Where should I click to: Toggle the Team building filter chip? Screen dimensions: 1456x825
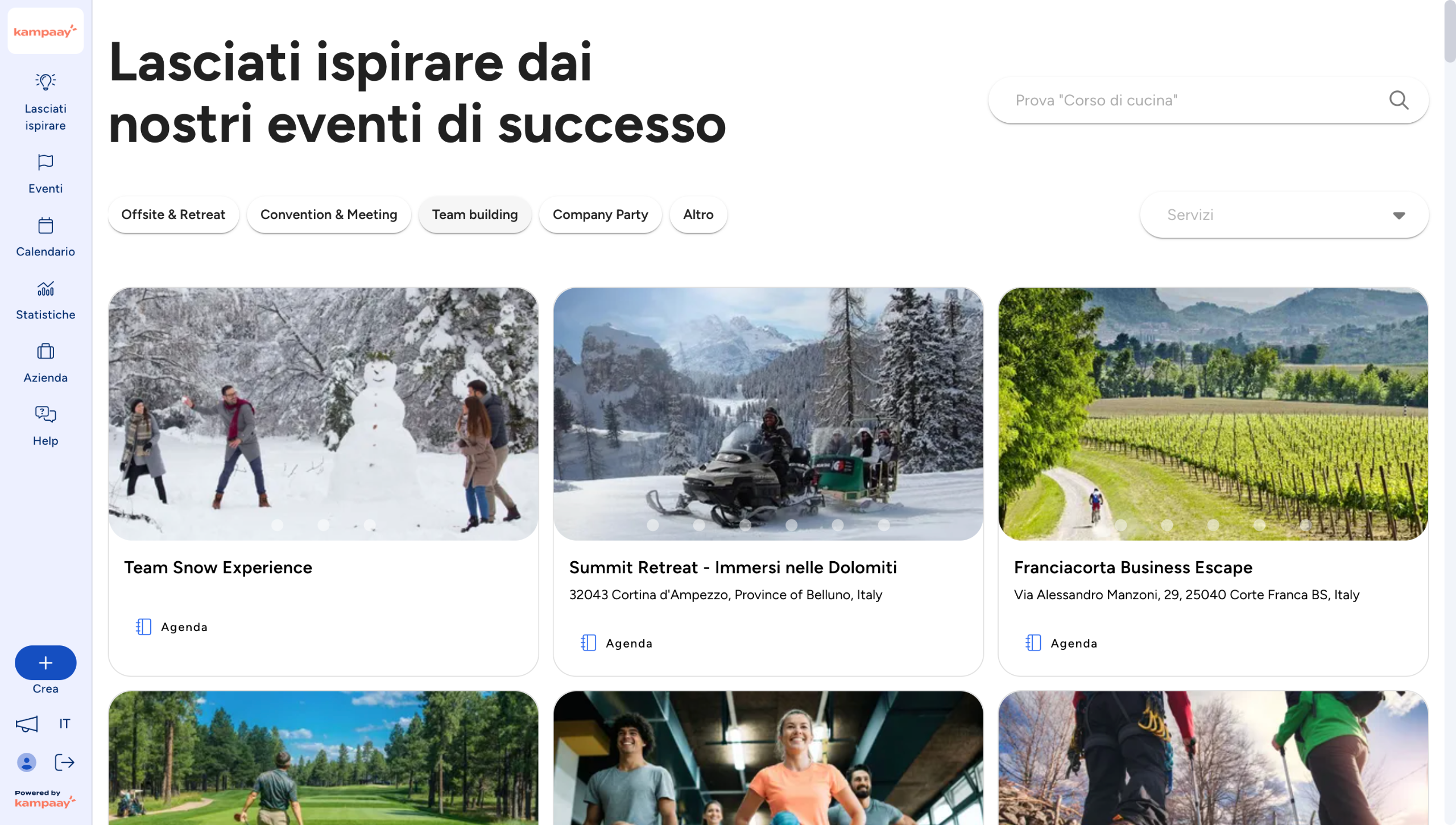[475, 215]
